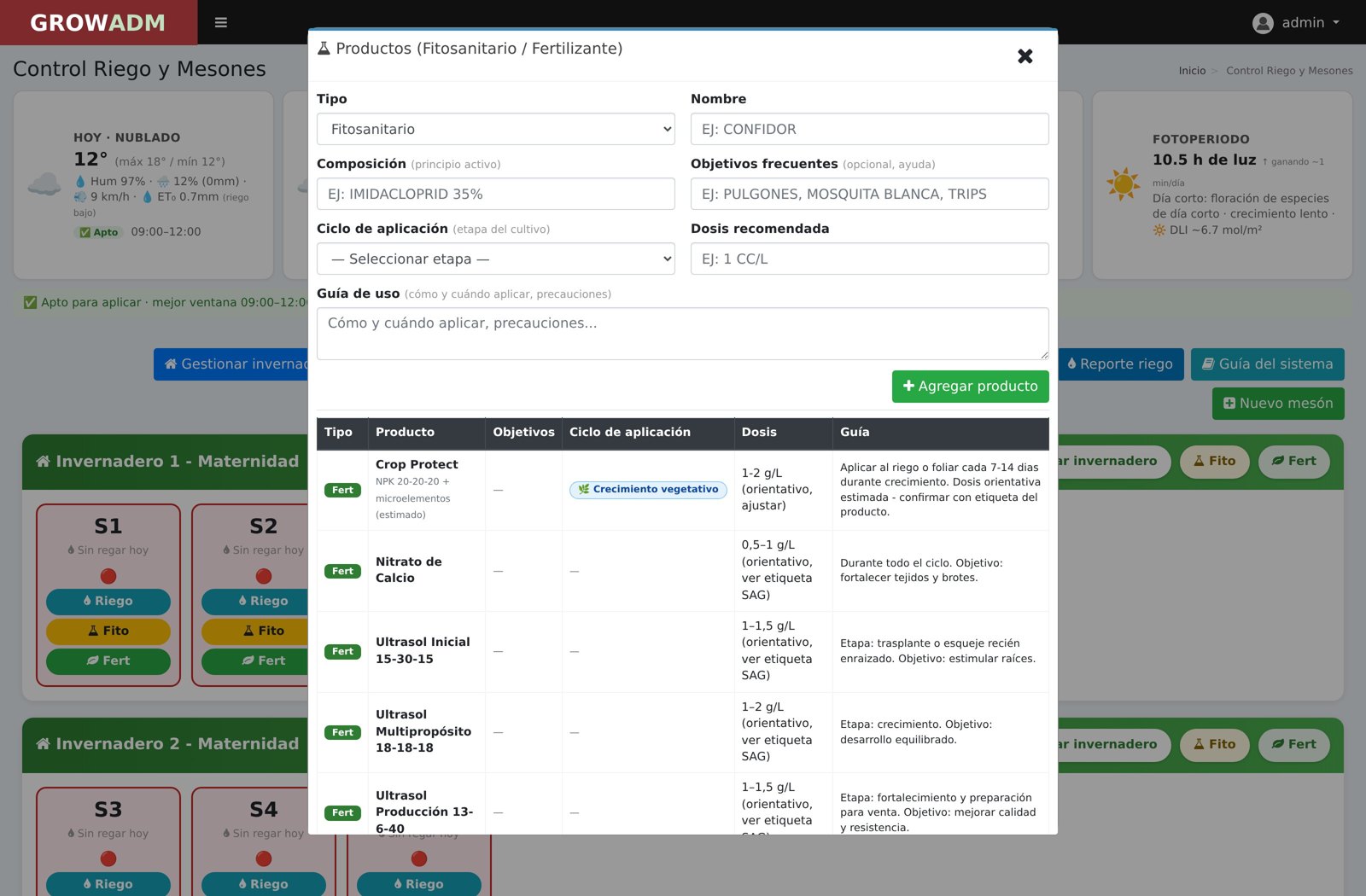
Task: Click the Fert button on mesón S2
Action: (254, 661)
